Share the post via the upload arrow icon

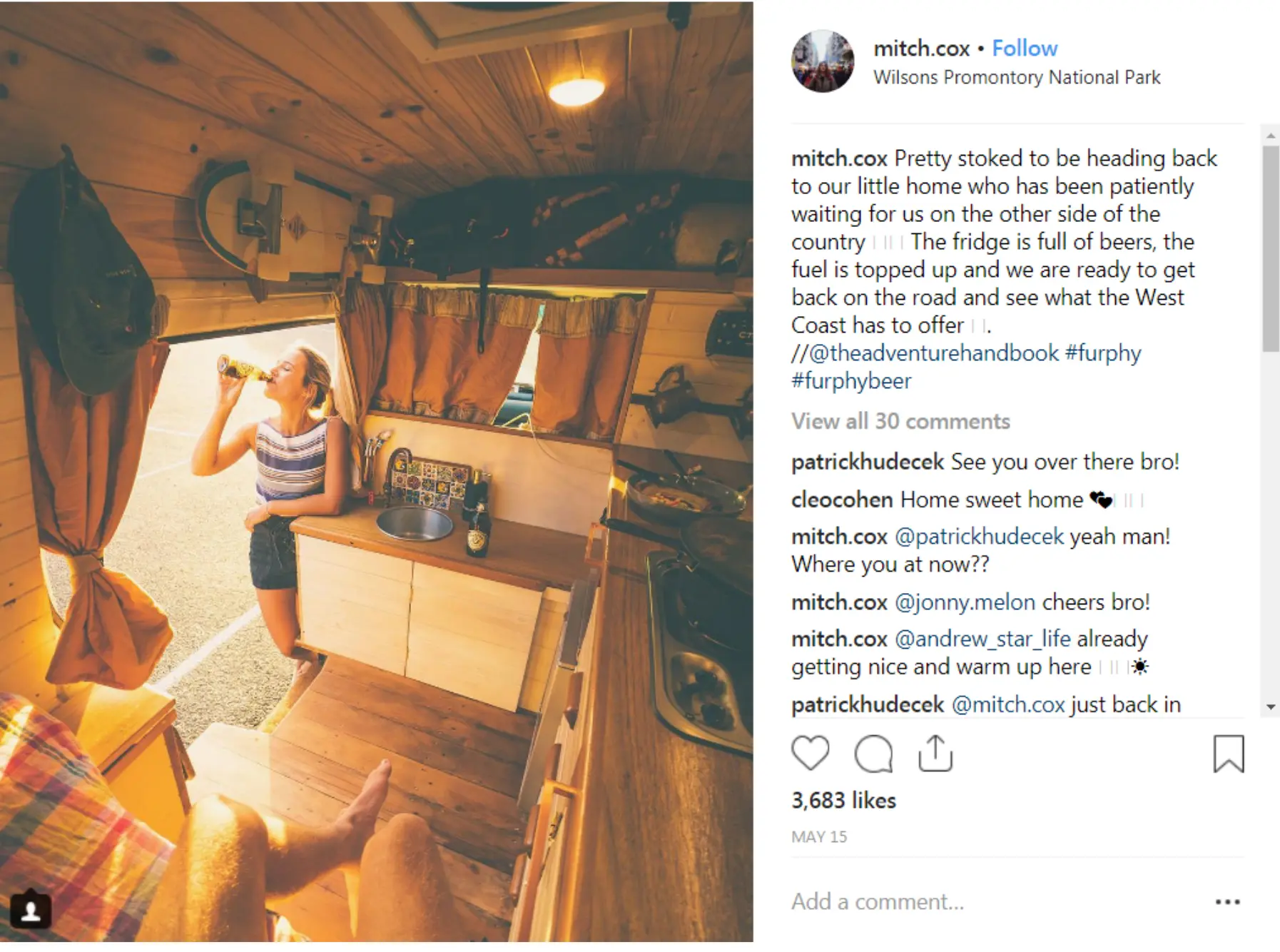pyautogui.click(x=935, y=753)
